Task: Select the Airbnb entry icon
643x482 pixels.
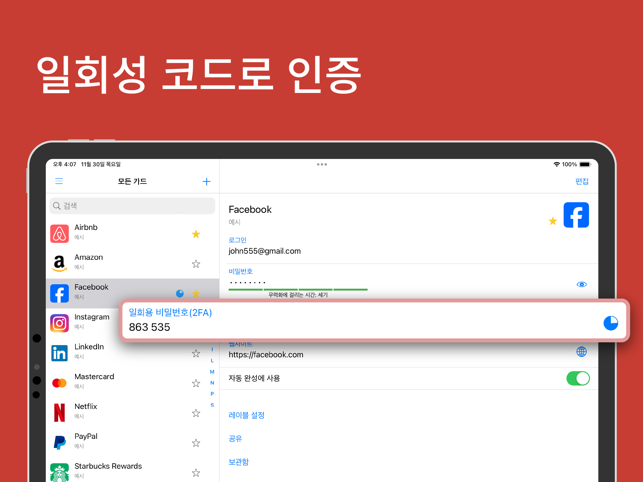Action: 60,233
